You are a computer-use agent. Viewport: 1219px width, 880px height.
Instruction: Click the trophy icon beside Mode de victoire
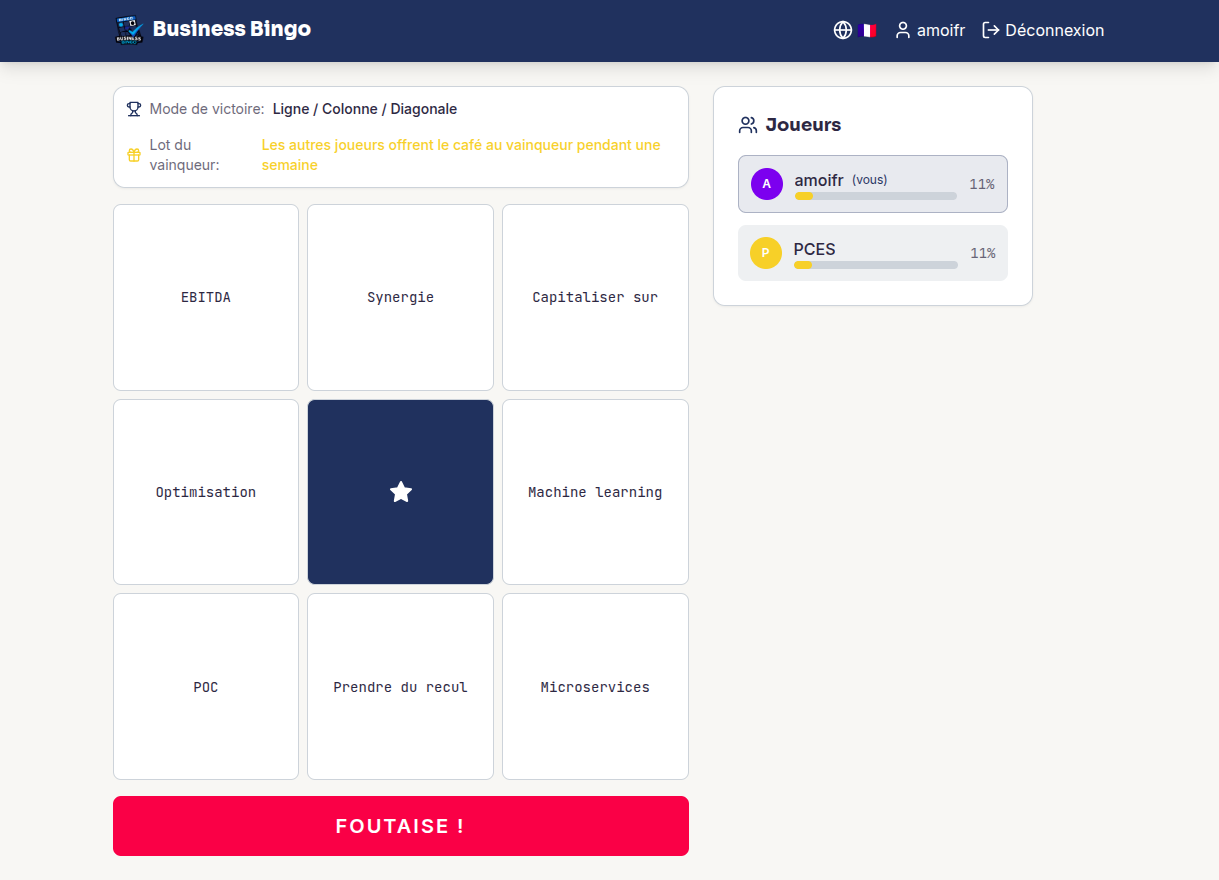pyautogui.click(x=133, y=108)
